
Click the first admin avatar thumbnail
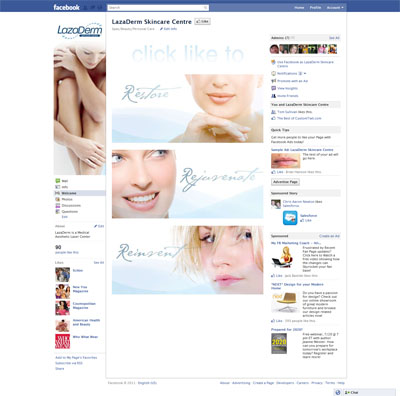274,49
